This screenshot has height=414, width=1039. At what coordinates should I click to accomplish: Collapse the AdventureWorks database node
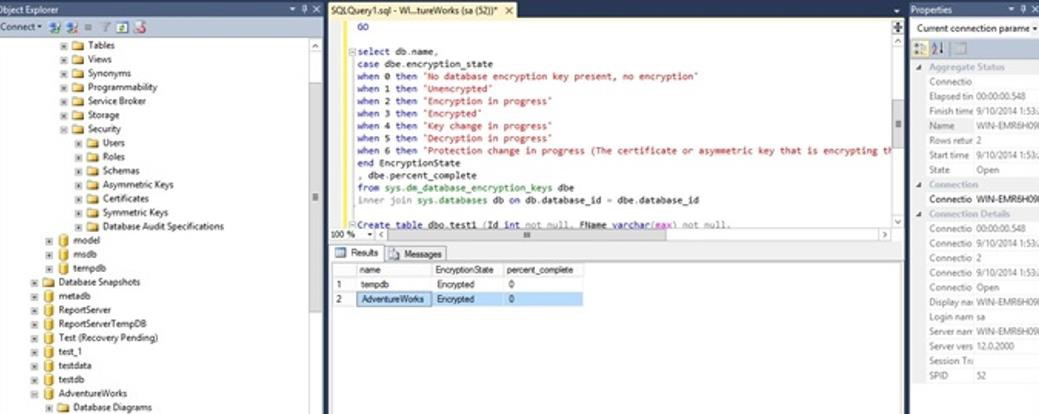tap(34, 393)
